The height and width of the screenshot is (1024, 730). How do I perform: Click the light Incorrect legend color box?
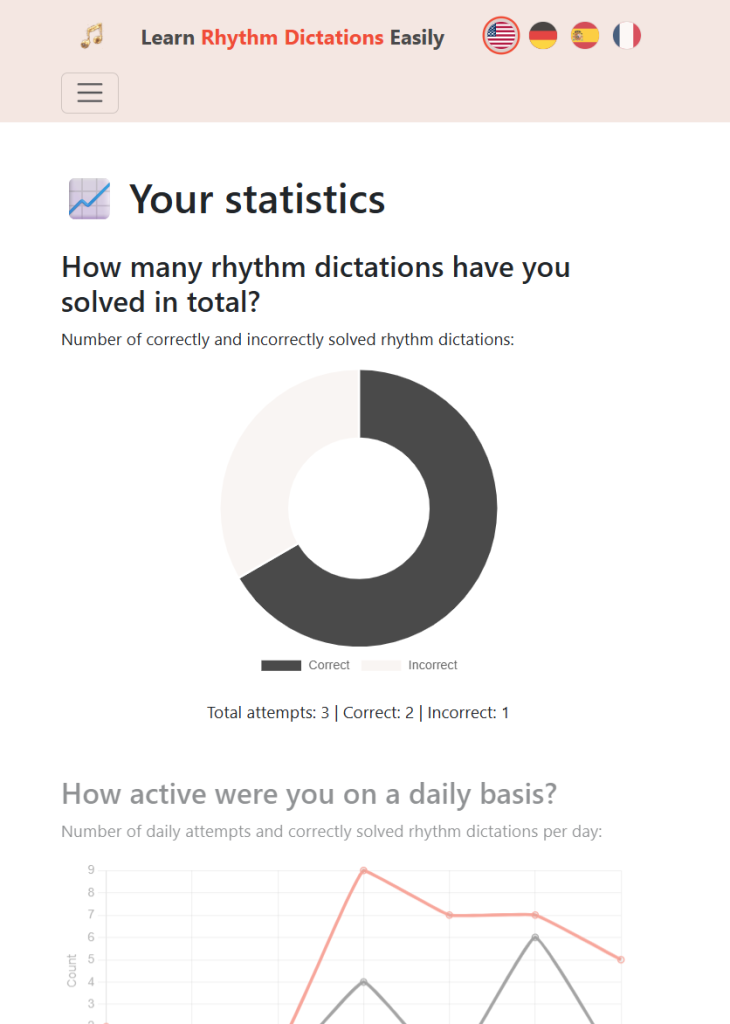(381, 665)
